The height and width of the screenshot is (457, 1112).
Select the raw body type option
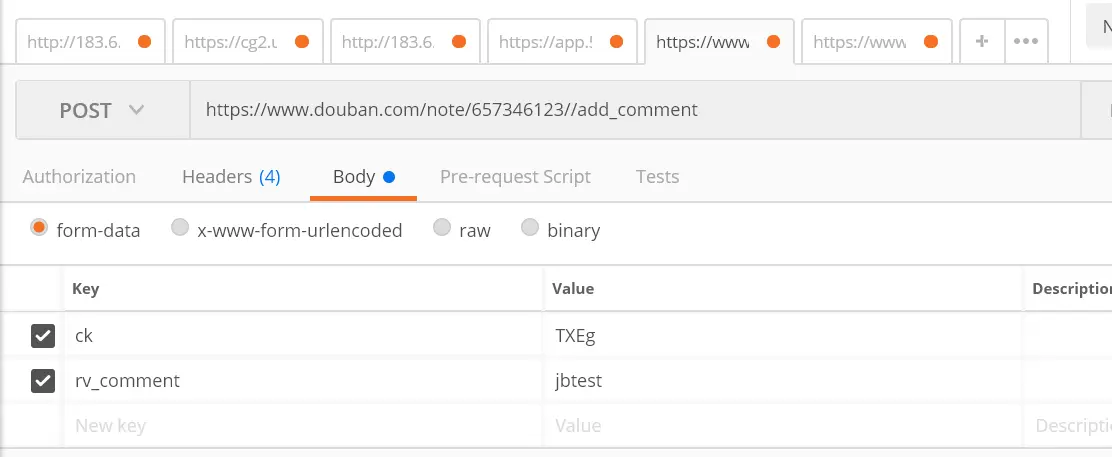442,229
